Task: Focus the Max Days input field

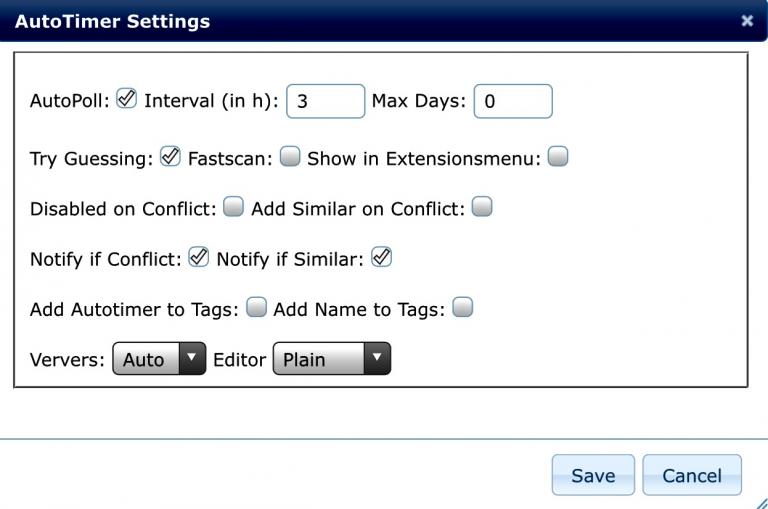Action: (512, 101)
